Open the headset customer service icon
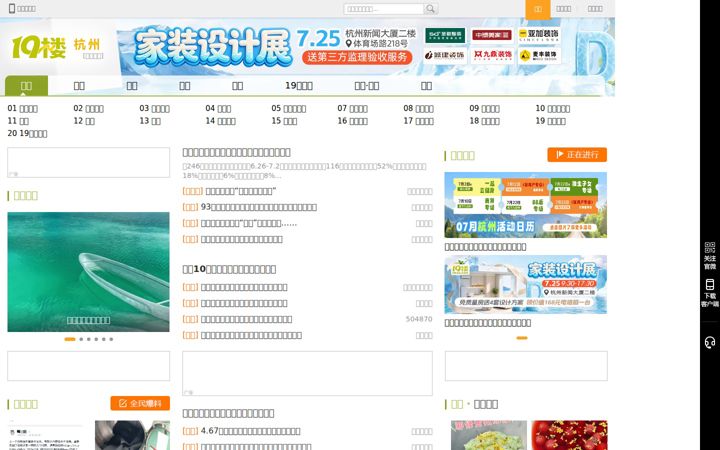Image resolution: width=720 pixels, height=450 pixels. [x=710, y=342]
